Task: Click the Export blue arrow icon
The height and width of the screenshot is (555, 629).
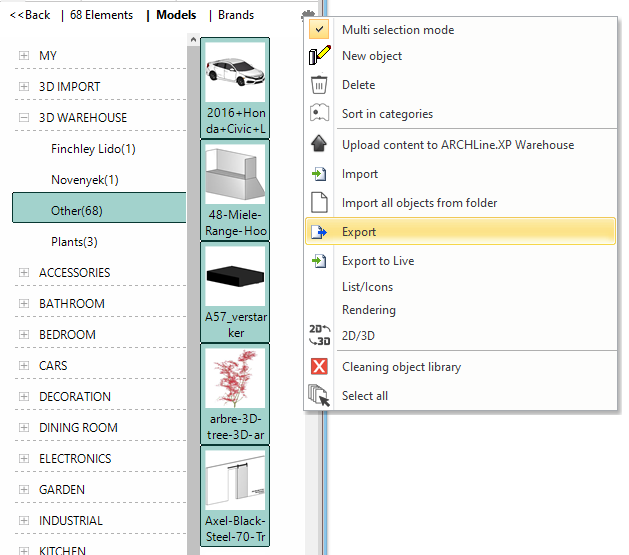Action: [x=319, y=232]
